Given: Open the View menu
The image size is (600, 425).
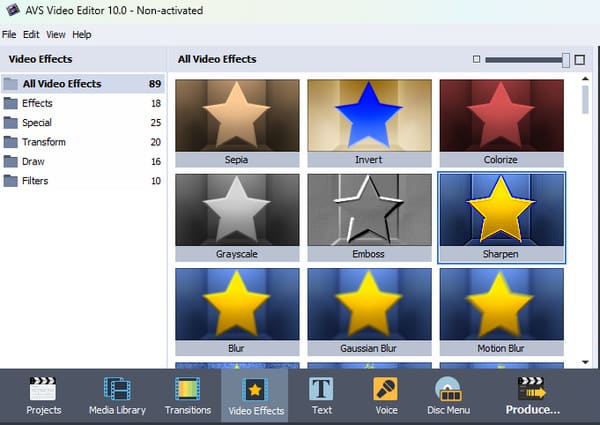Looking at the screenshot, I should 56,34.
